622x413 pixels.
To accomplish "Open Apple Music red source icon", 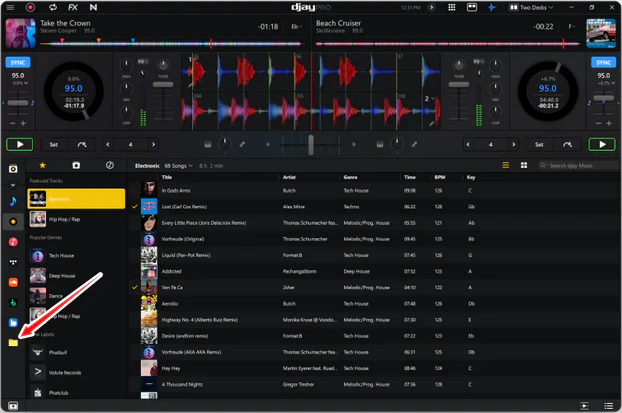I will click(x=13, y=242).
